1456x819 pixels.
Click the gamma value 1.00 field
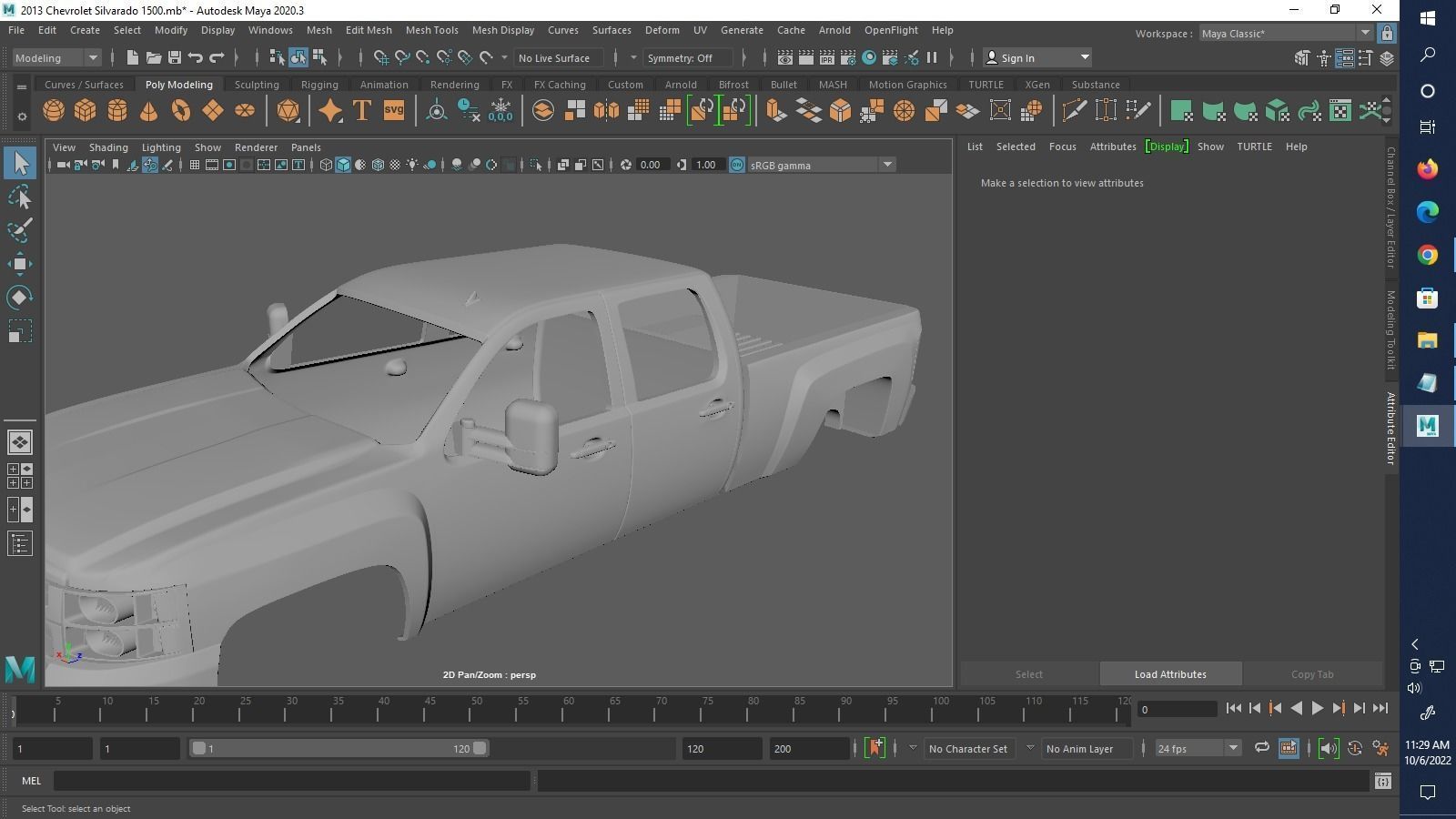tap(706, 165)
